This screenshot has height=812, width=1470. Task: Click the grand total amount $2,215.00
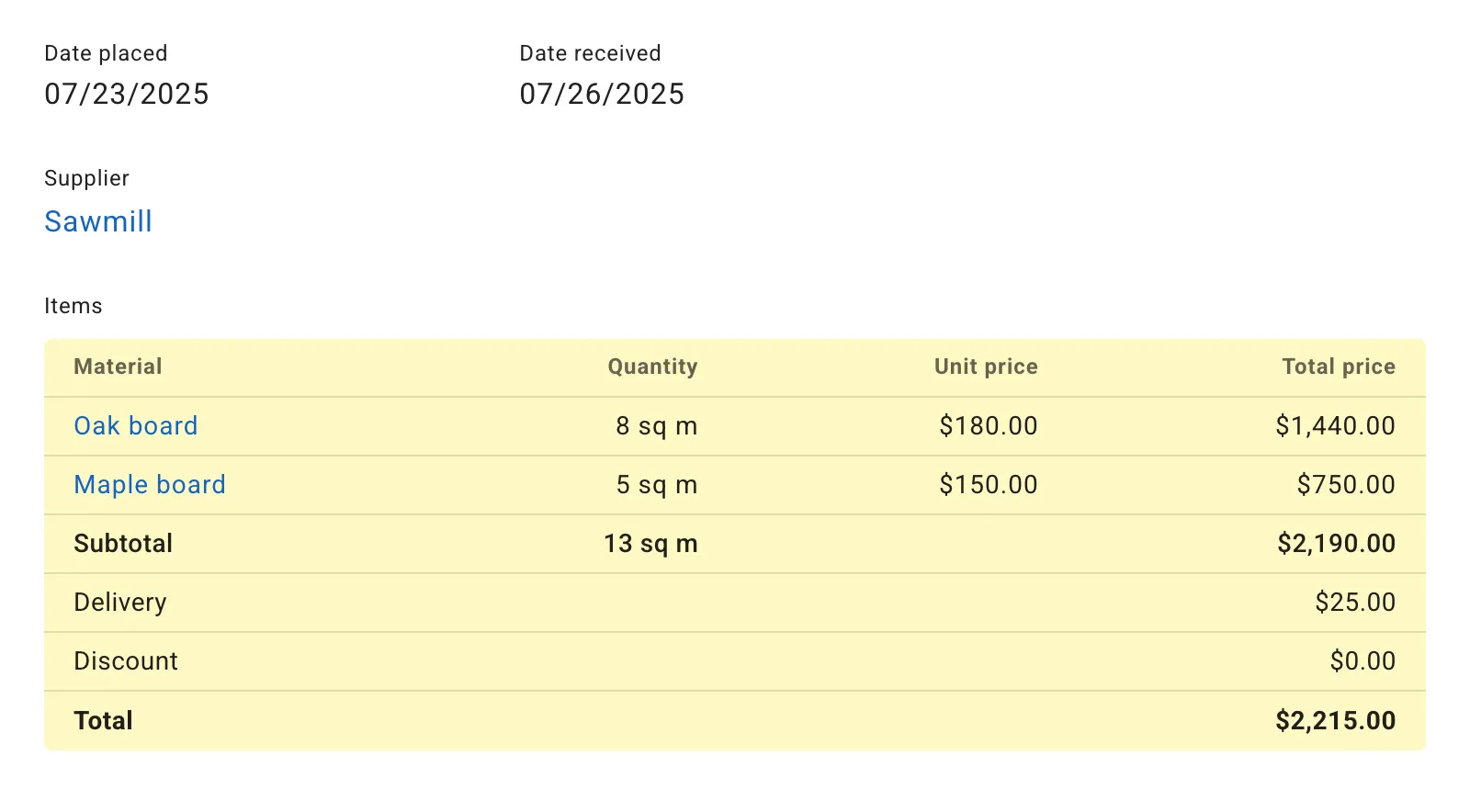(1334, 720)
